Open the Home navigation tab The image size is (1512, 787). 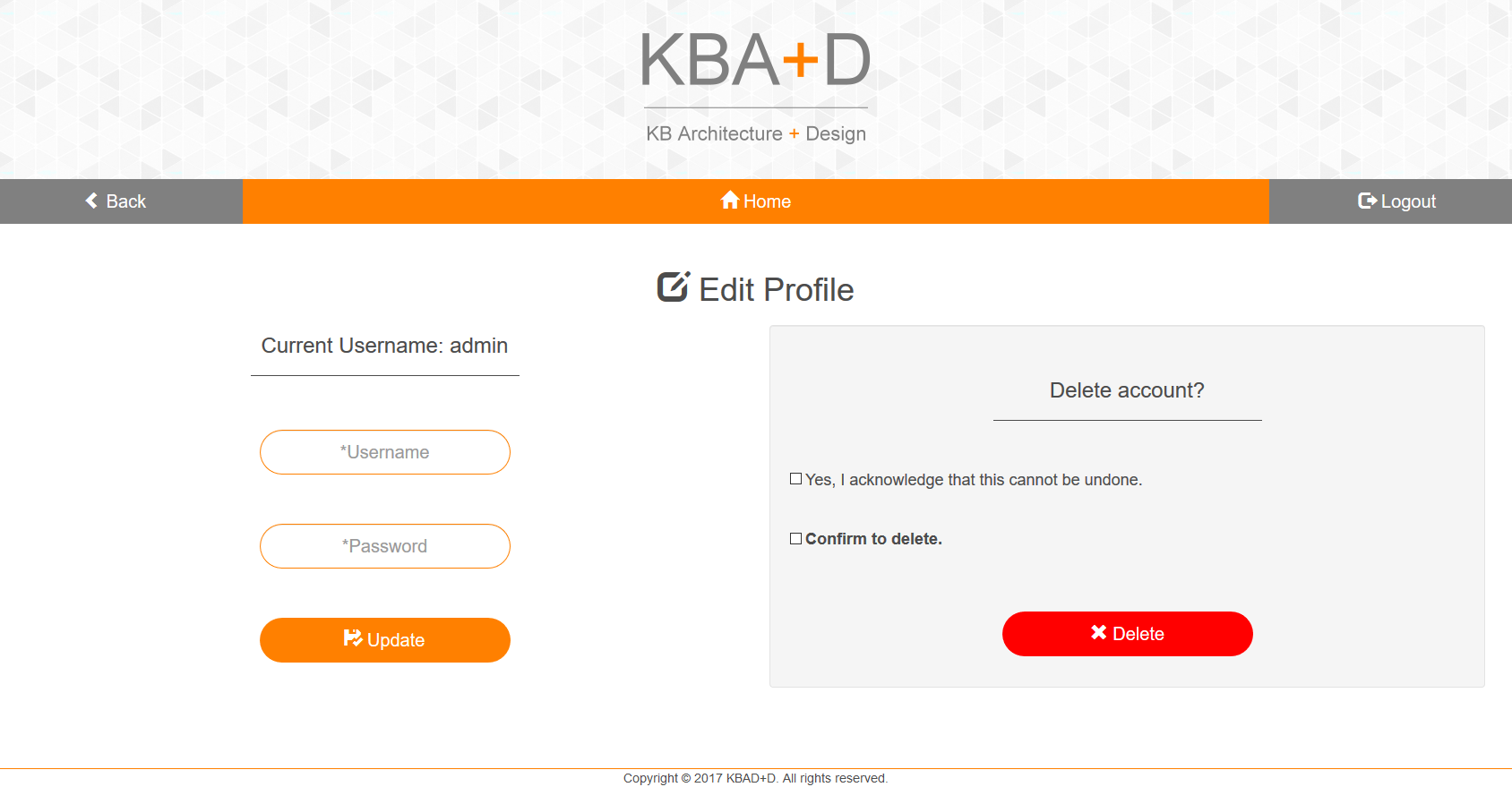[x=756, y=201]
